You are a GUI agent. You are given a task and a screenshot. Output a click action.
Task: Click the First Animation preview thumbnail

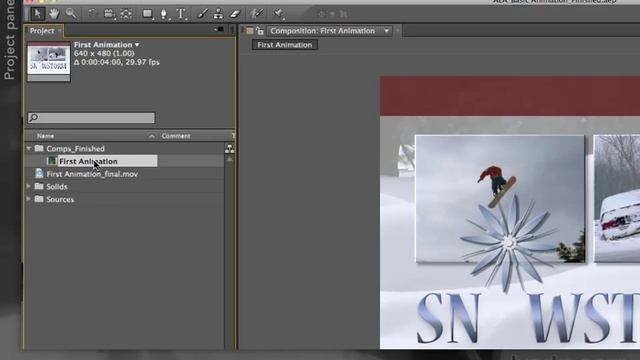(49, 61)
